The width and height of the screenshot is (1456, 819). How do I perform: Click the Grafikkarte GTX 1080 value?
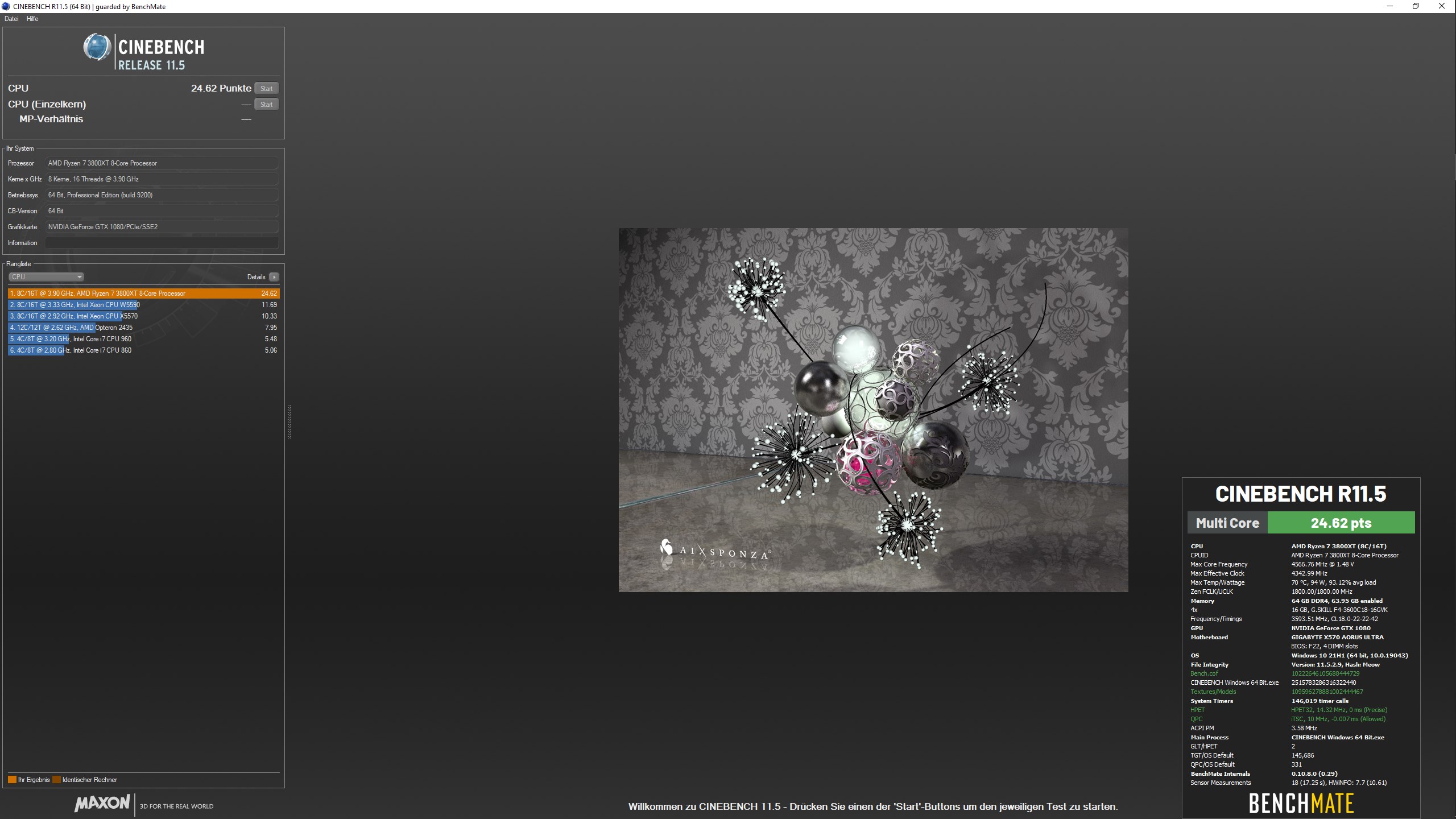tap(162, 227)
